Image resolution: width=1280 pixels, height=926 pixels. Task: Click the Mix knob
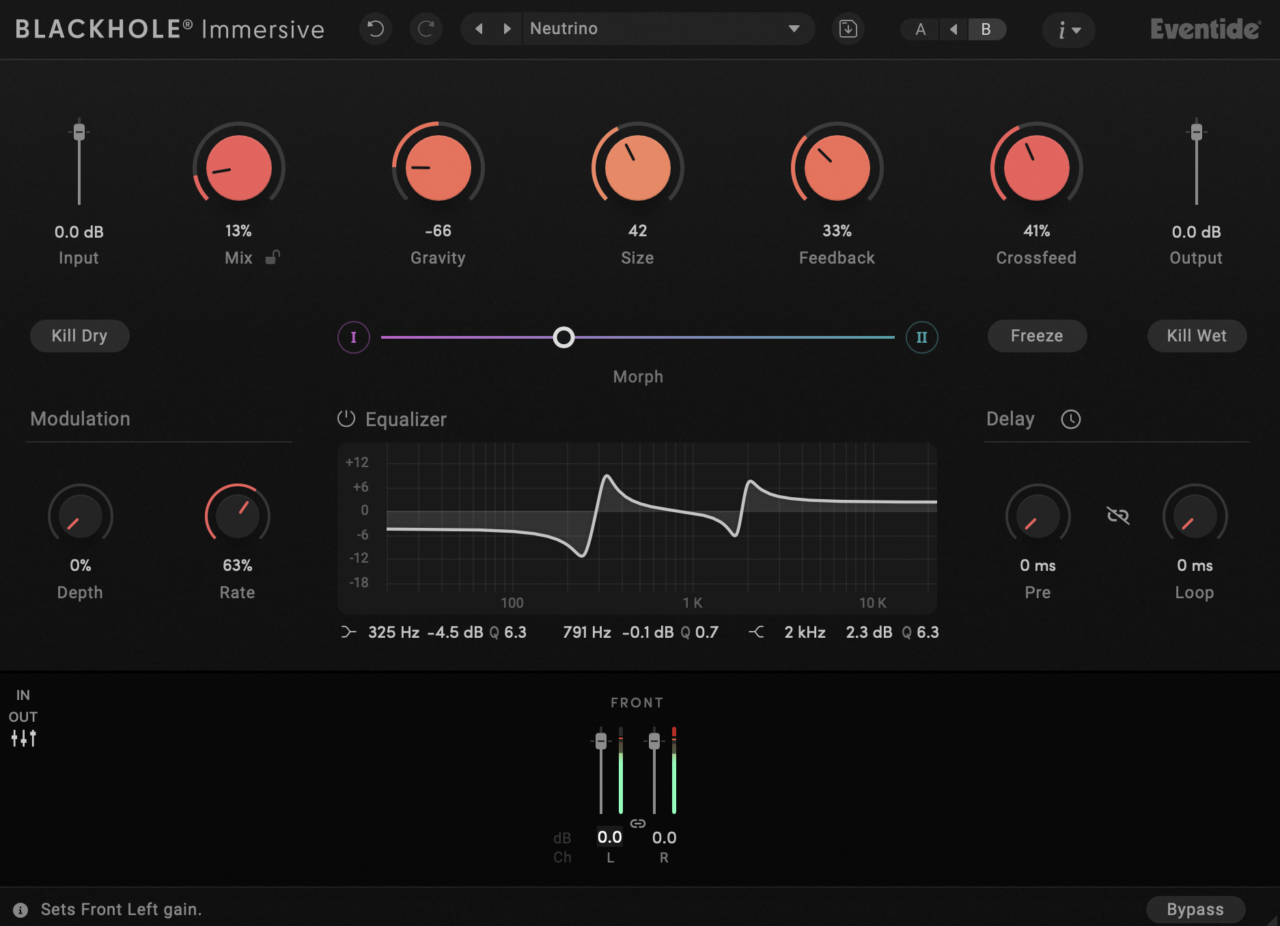239,168
